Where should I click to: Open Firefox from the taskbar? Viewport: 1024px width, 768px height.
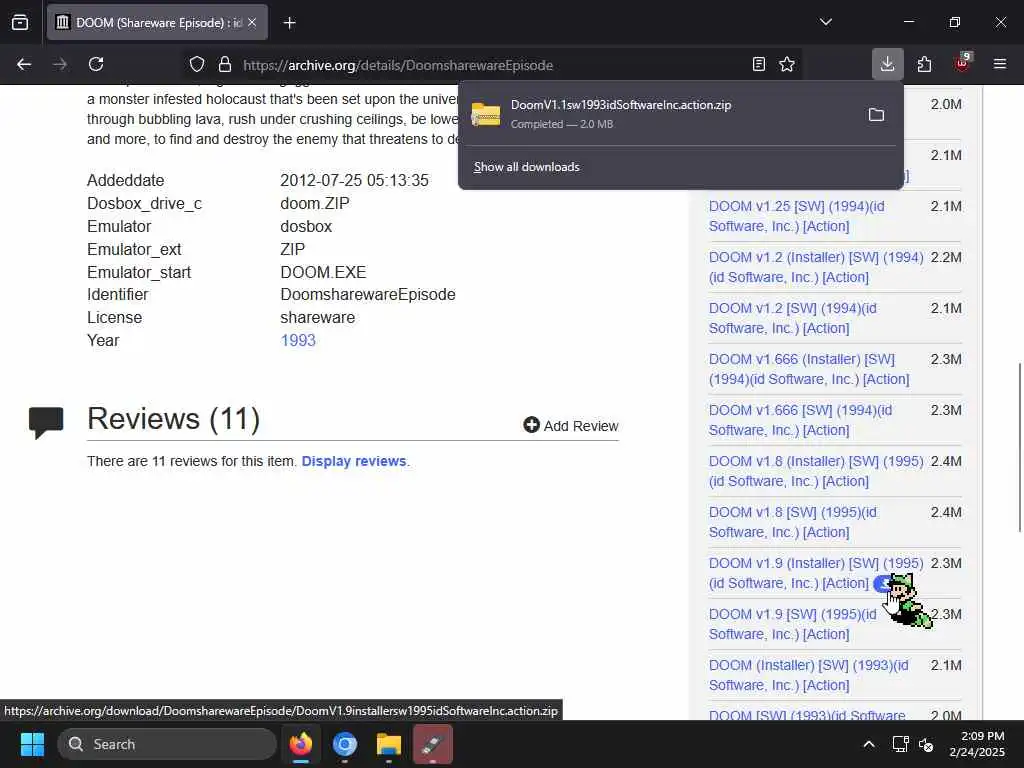pyautogui.click(x=301, y=744)
